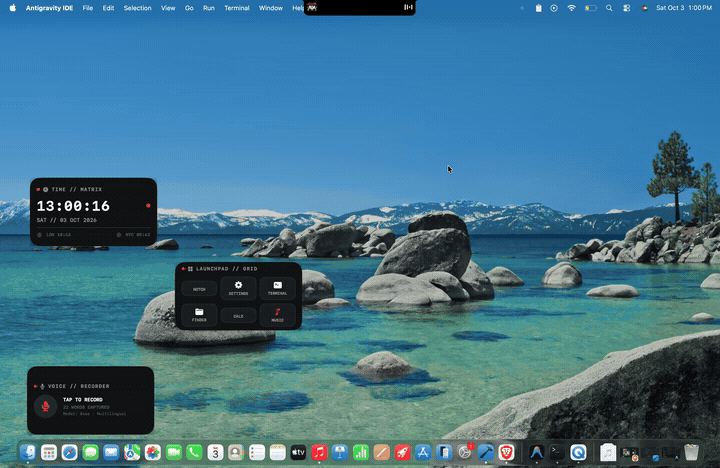Image resolution: width=720 pixels, height=468 pixels.
Task: Click the Calc tile in Launchpad grid
Action: pyautogui.click(x=238, y=316)
